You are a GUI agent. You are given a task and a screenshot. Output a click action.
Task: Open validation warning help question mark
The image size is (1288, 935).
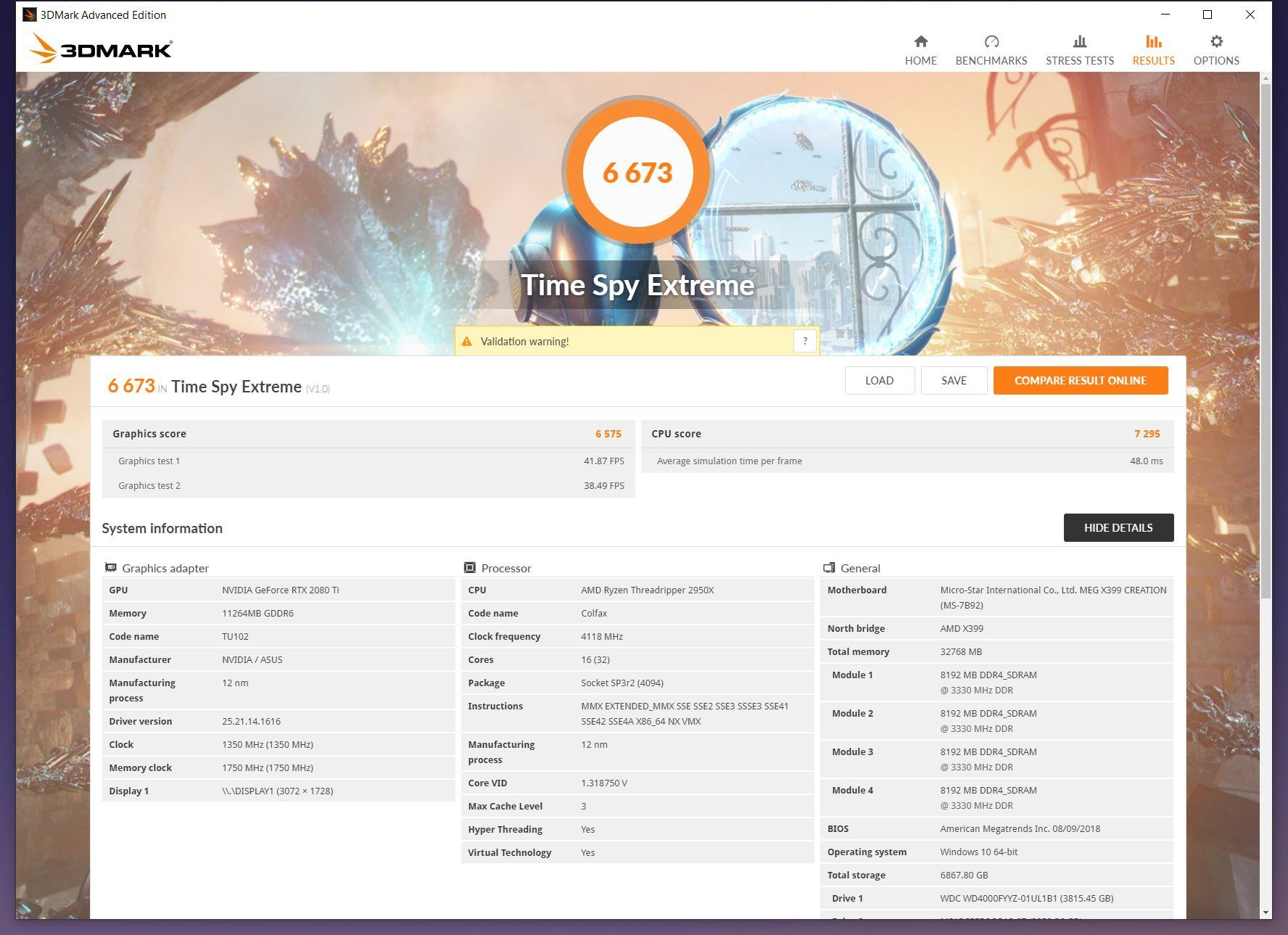click(805, 341)
